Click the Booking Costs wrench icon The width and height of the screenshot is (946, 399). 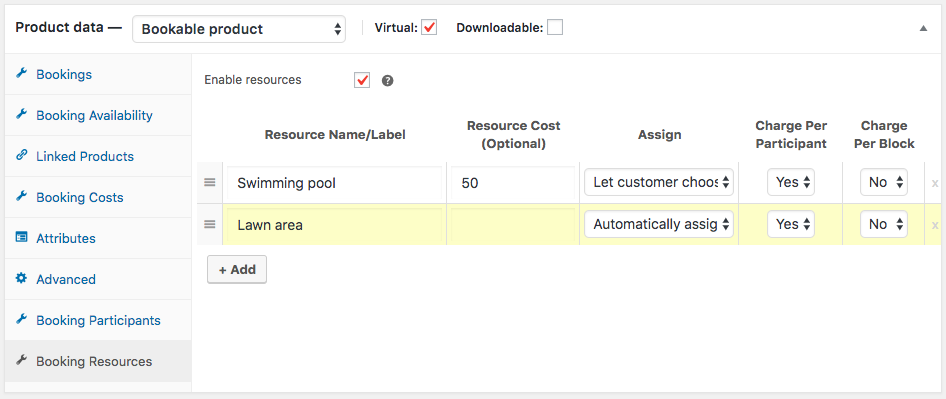click(21, 197)
